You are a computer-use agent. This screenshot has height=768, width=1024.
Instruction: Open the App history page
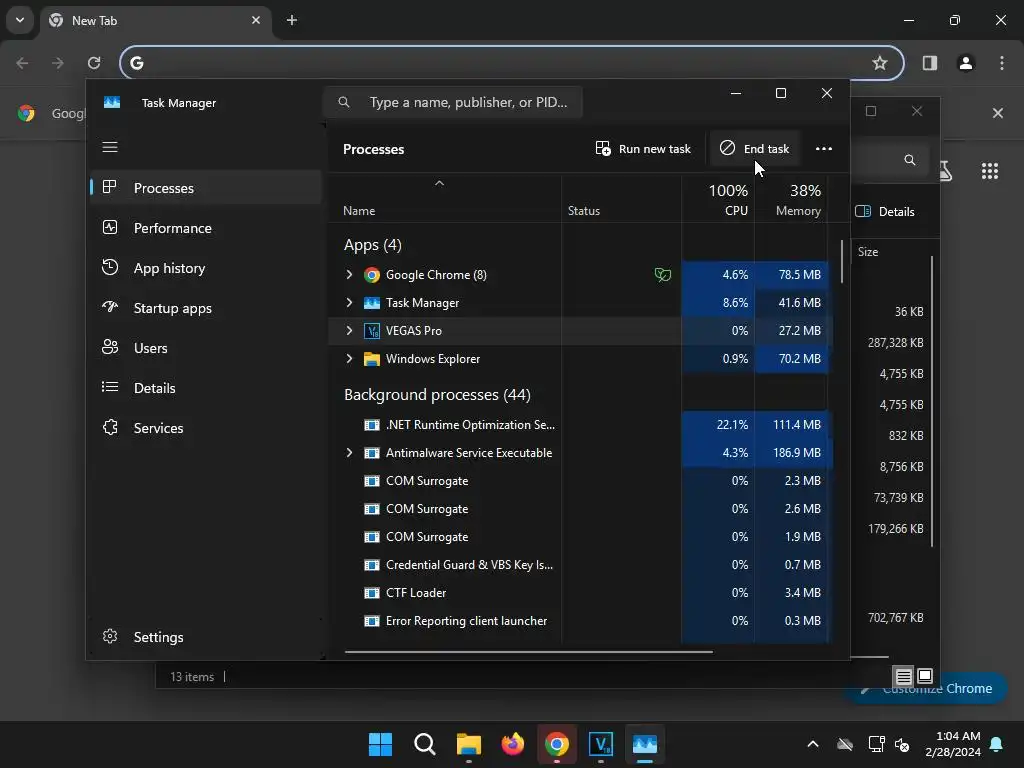coord(206,268)
